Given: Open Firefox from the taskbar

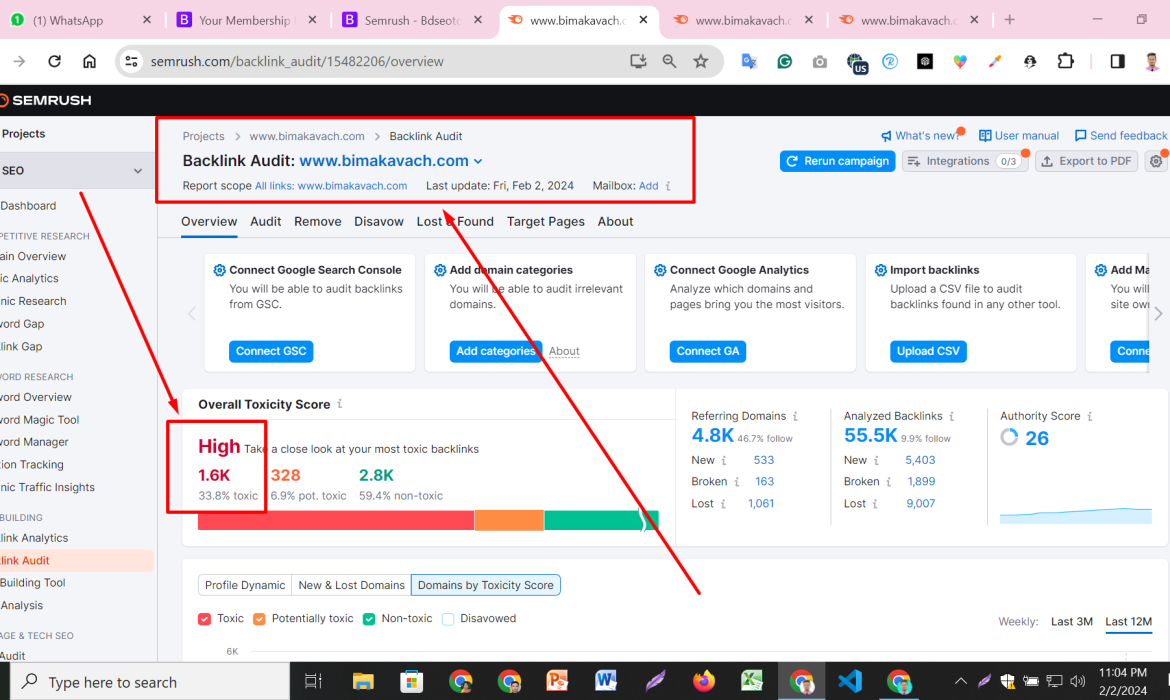Looking at the screenshot, I should [x=703, y=681].
